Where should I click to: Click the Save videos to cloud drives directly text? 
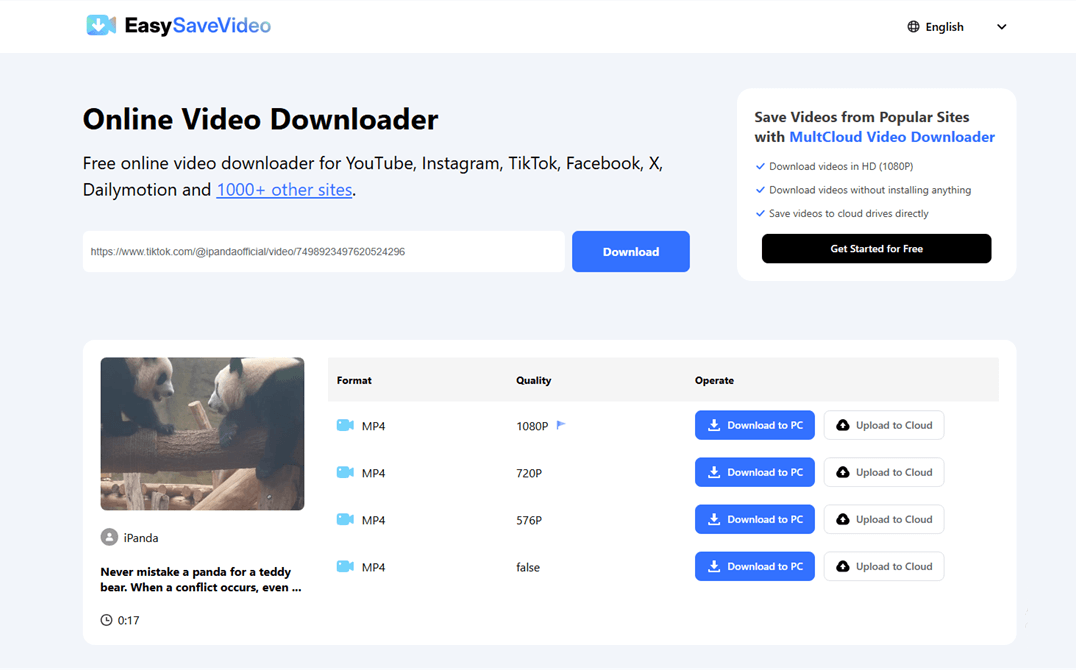(x=849, y=213)
